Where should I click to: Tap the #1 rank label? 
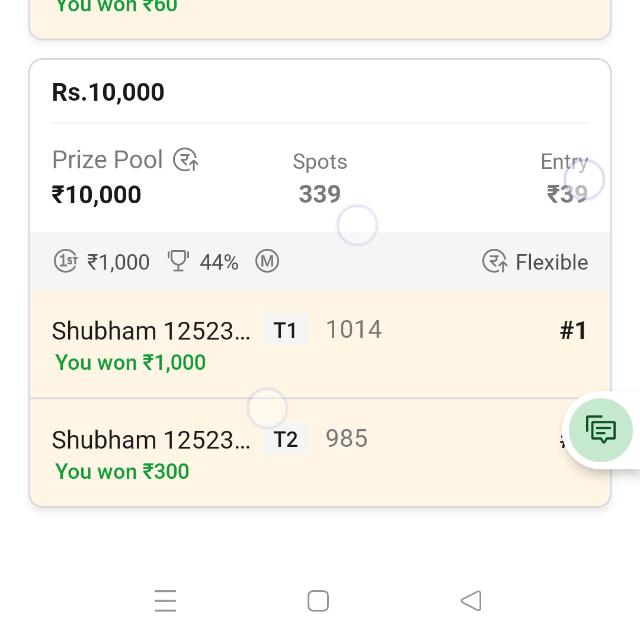point(573,330)
